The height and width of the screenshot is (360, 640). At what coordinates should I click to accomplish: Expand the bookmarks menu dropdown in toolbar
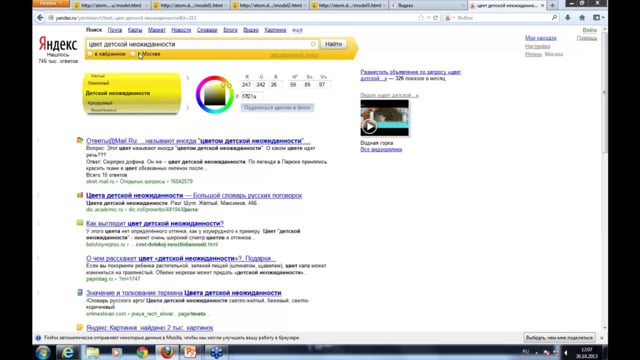point(598,18)
